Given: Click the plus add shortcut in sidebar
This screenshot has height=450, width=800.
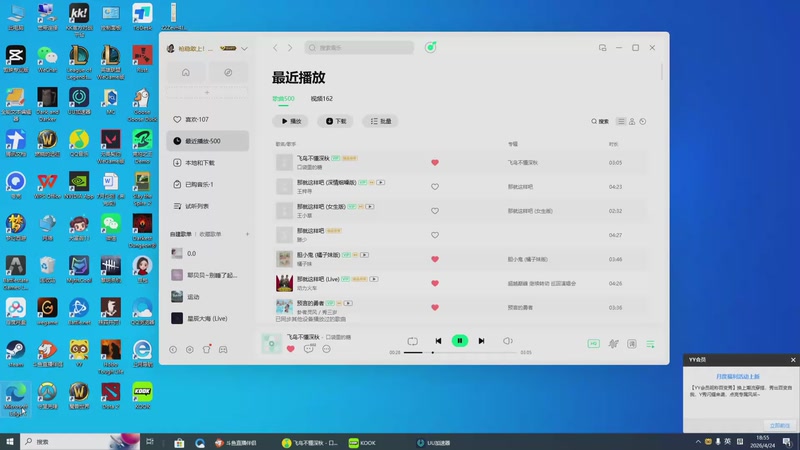Looking at the screenshot, I should click(x=207, y=93).
